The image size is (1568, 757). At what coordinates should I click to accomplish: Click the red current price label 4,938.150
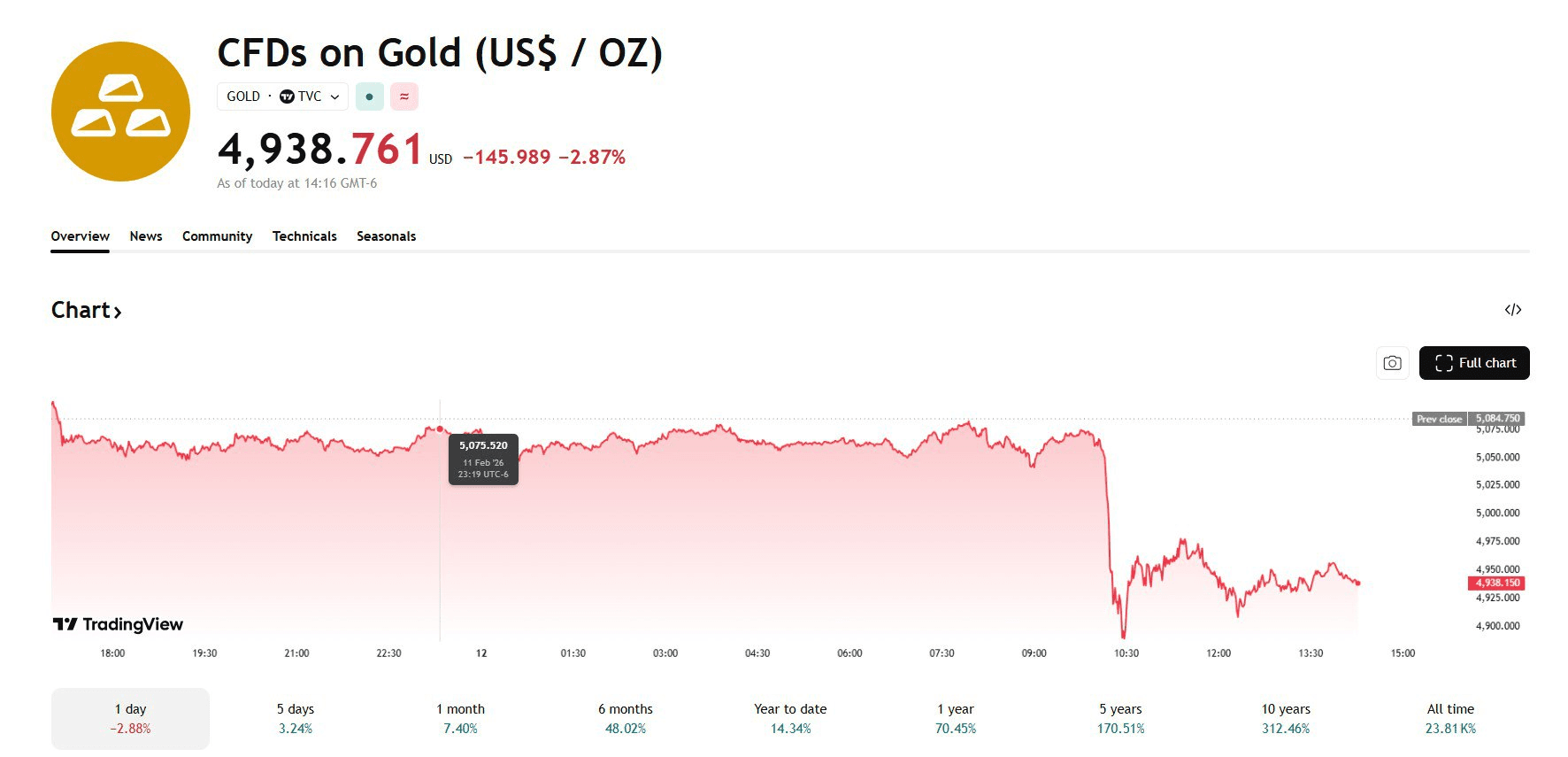point(1496,583)
